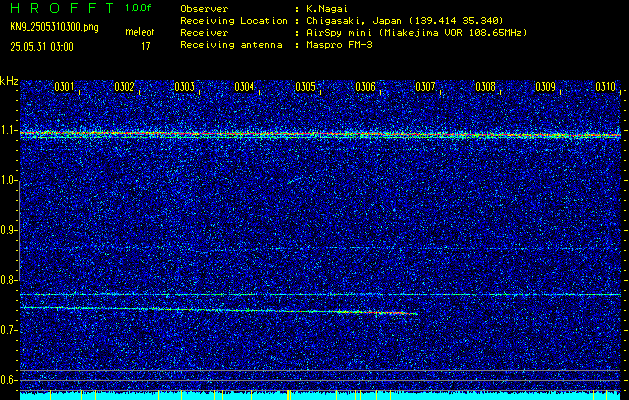The image size is (629, 400).
Task: Click the 1.0 kHz axis label
Action: pyautogui.click(x=8, y=181)
